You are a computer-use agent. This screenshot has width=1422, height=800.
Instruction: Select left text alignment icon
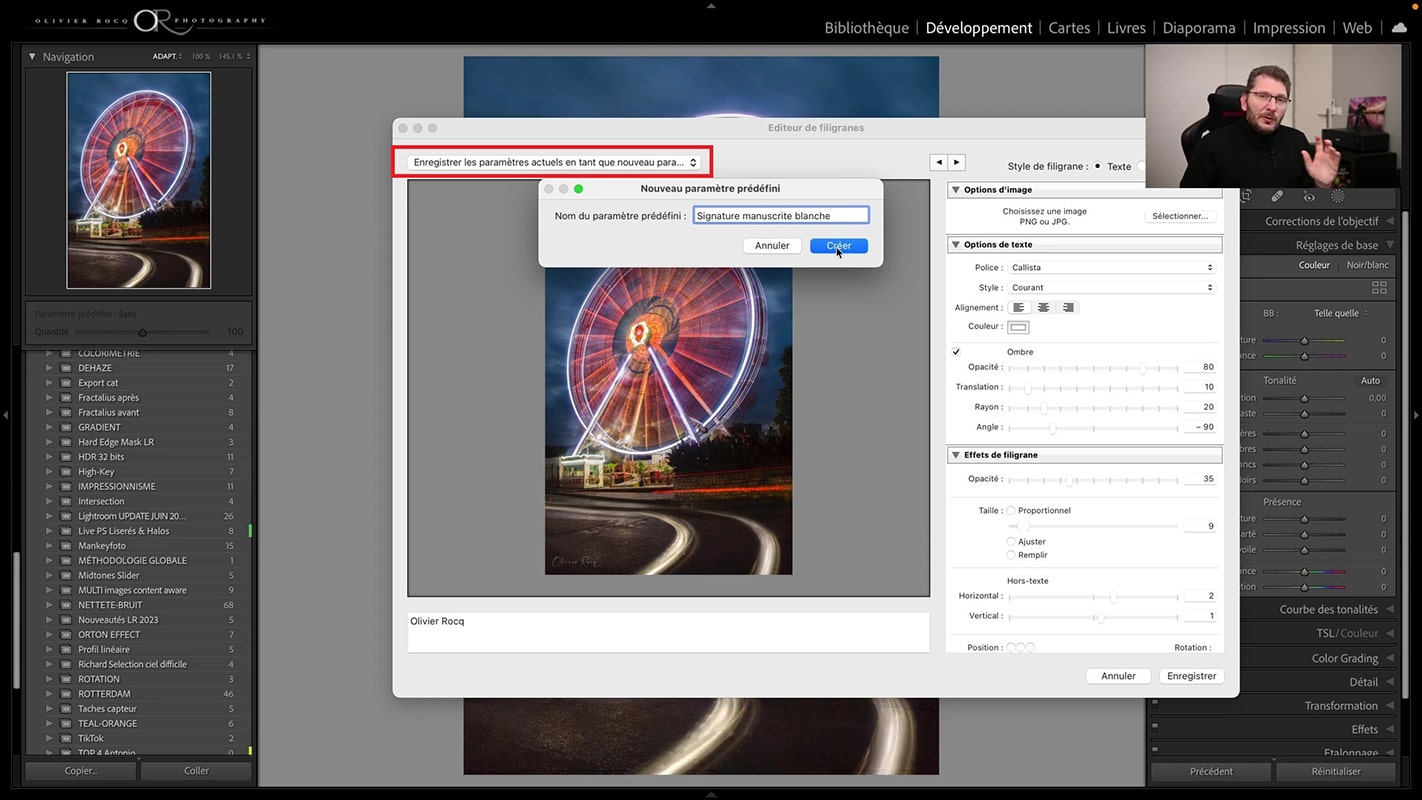(x=1019, y=307)
